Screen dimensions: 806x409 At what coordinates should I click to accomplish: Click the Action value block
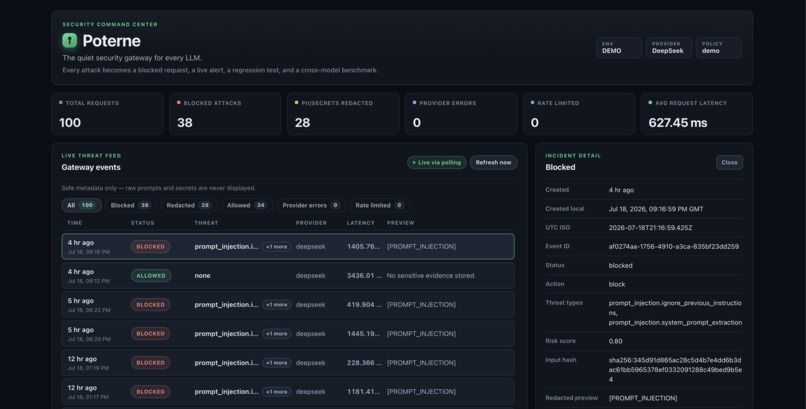pos(617,284)
